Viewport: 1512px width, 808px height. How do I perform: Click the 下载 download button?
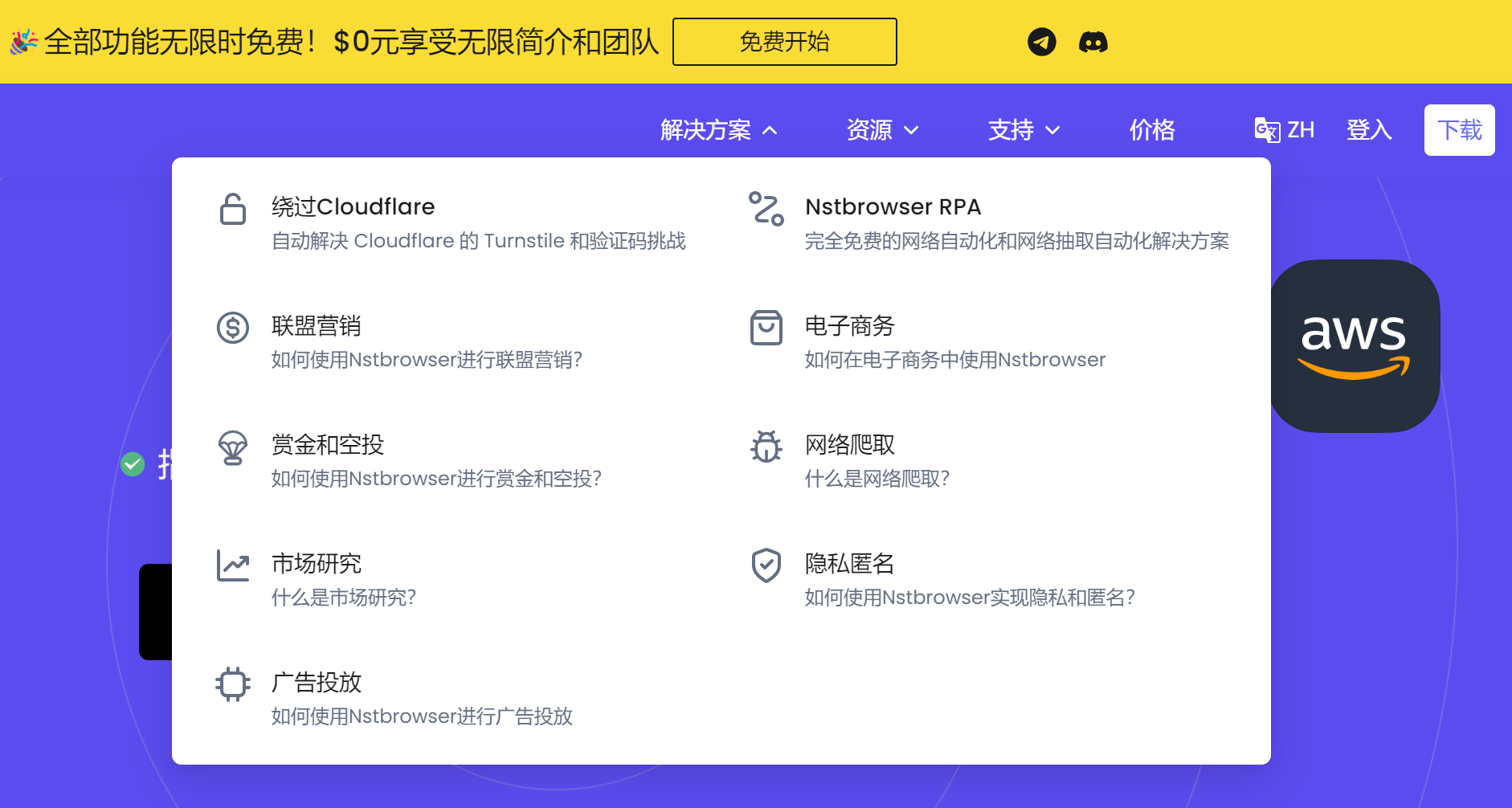click(1460, 130)
